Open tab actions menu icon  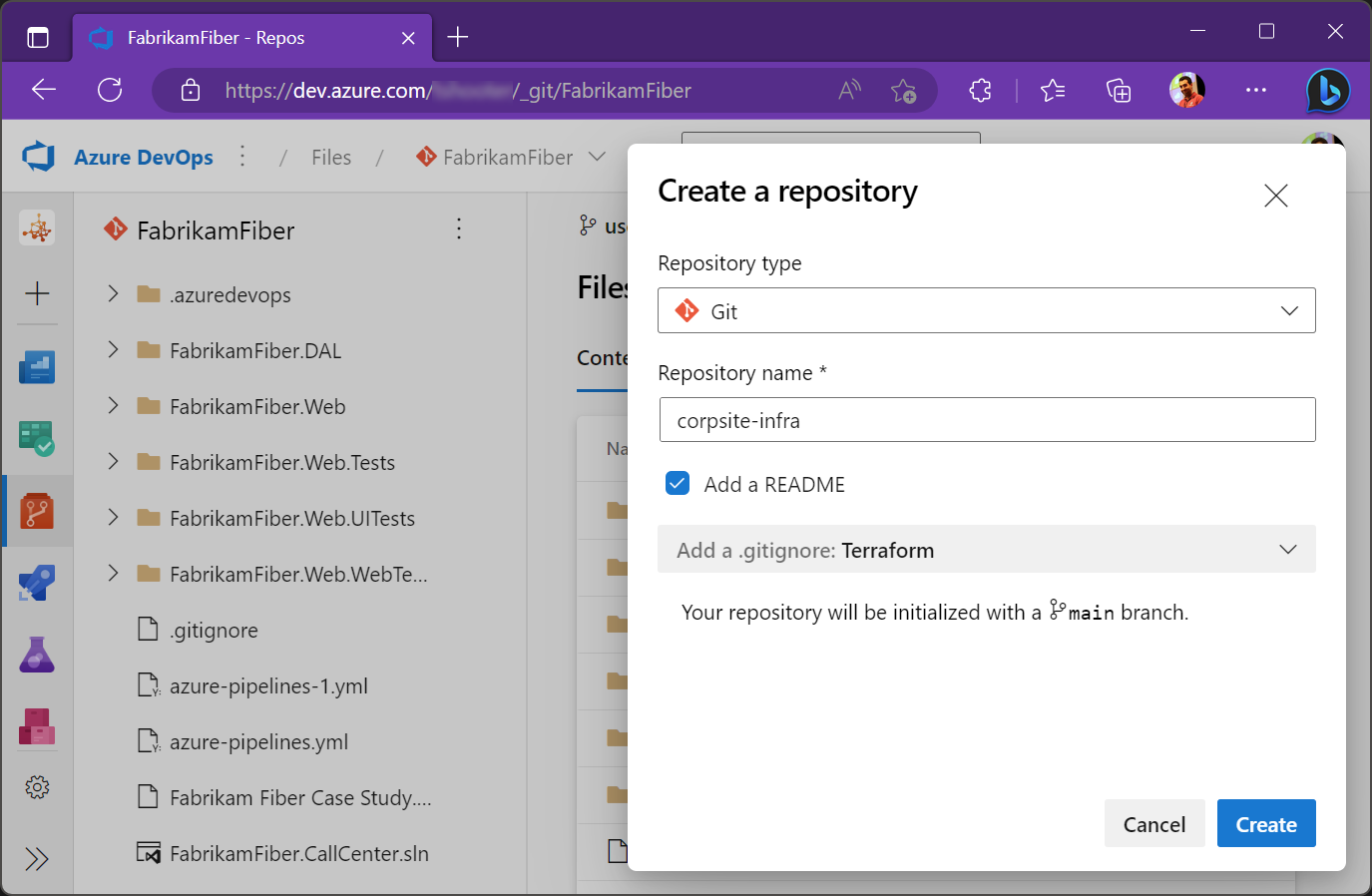coord(38,38)
